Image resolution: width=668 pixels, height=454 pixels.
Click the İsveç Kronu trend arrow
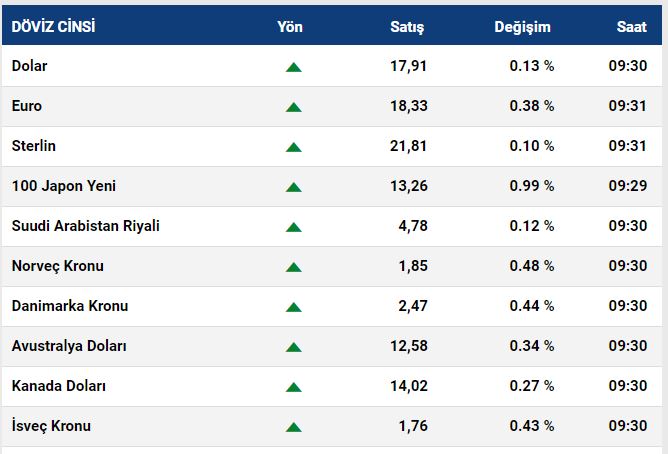(x=293, y=427)
